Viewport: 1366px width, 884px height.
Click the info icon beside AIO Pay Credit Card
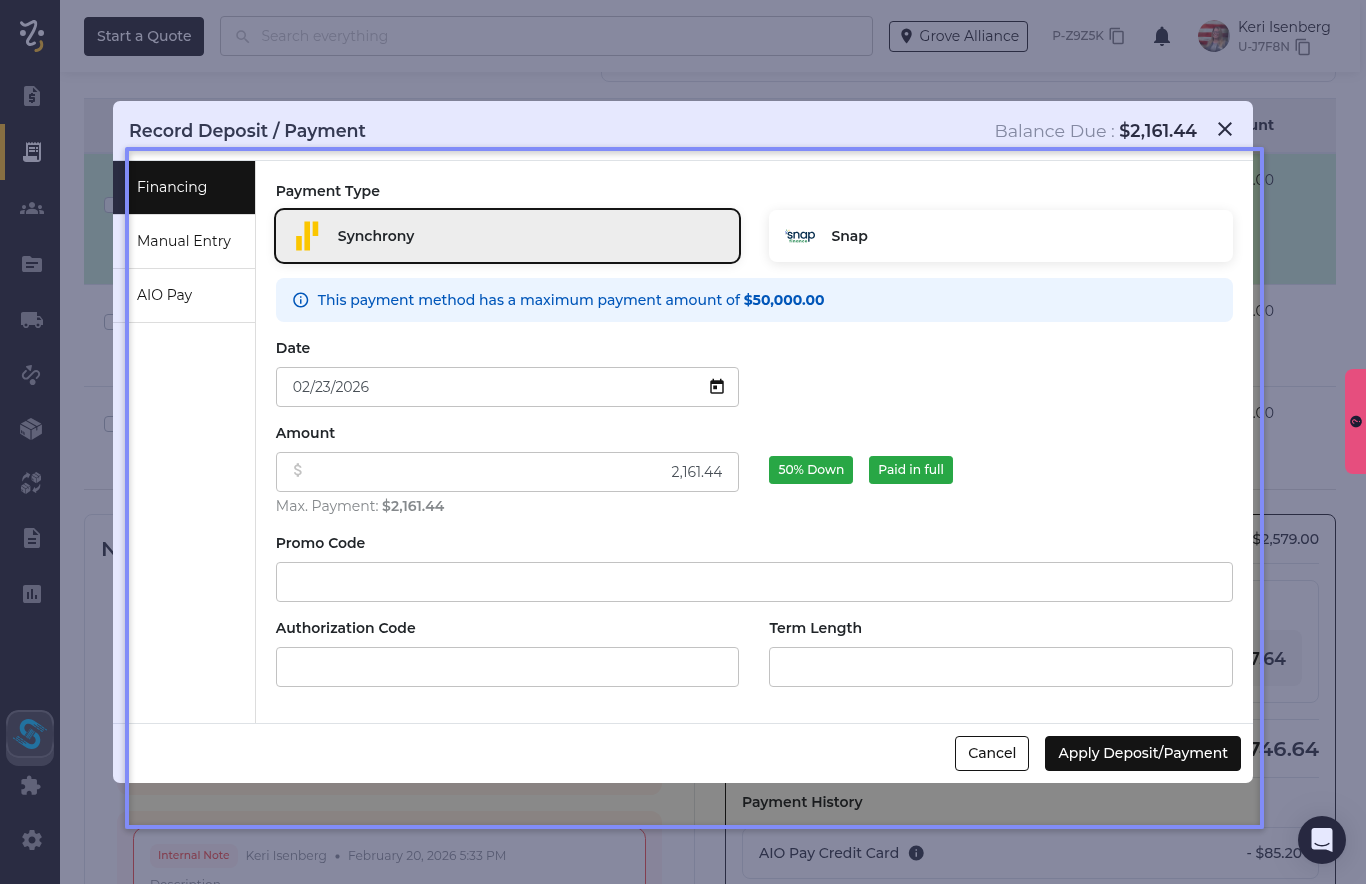916,853
